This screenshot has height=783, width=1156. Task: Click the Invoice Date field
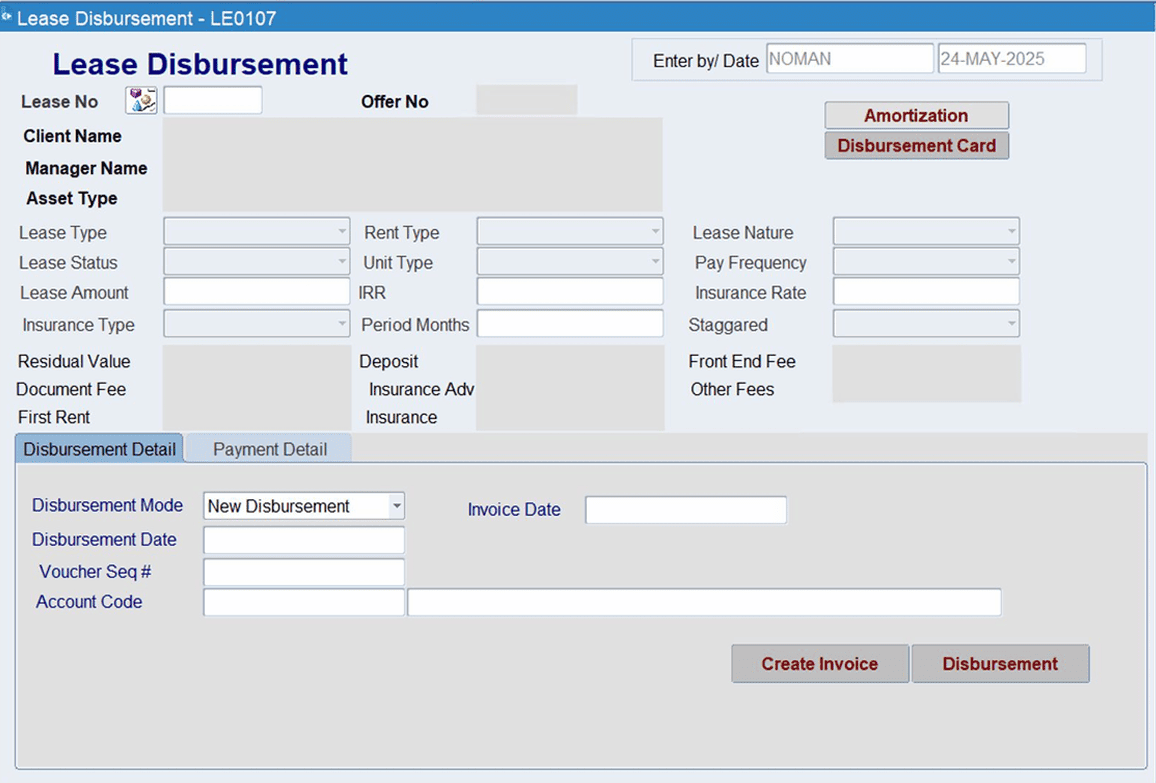coord(685,510)
